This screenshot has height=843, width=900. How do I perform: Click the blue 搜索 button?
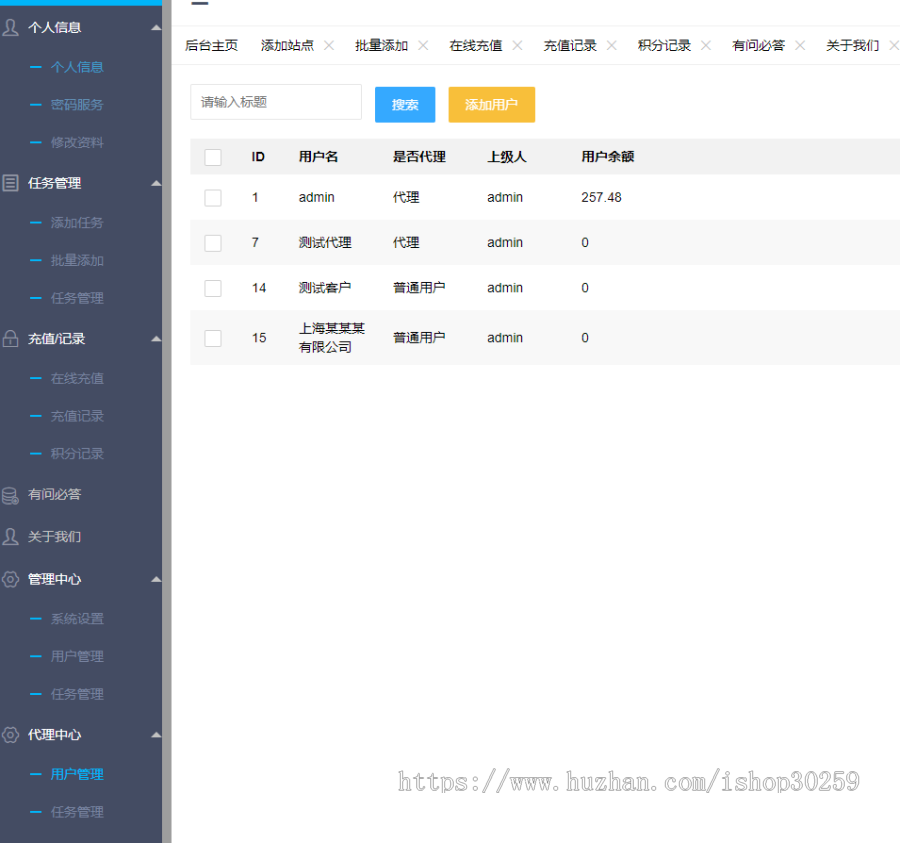[405, 104]
